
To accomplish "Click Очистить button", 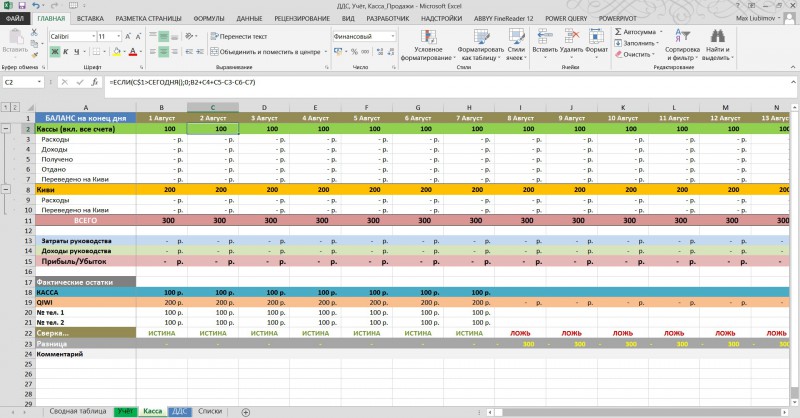I will tap(635, 54).
